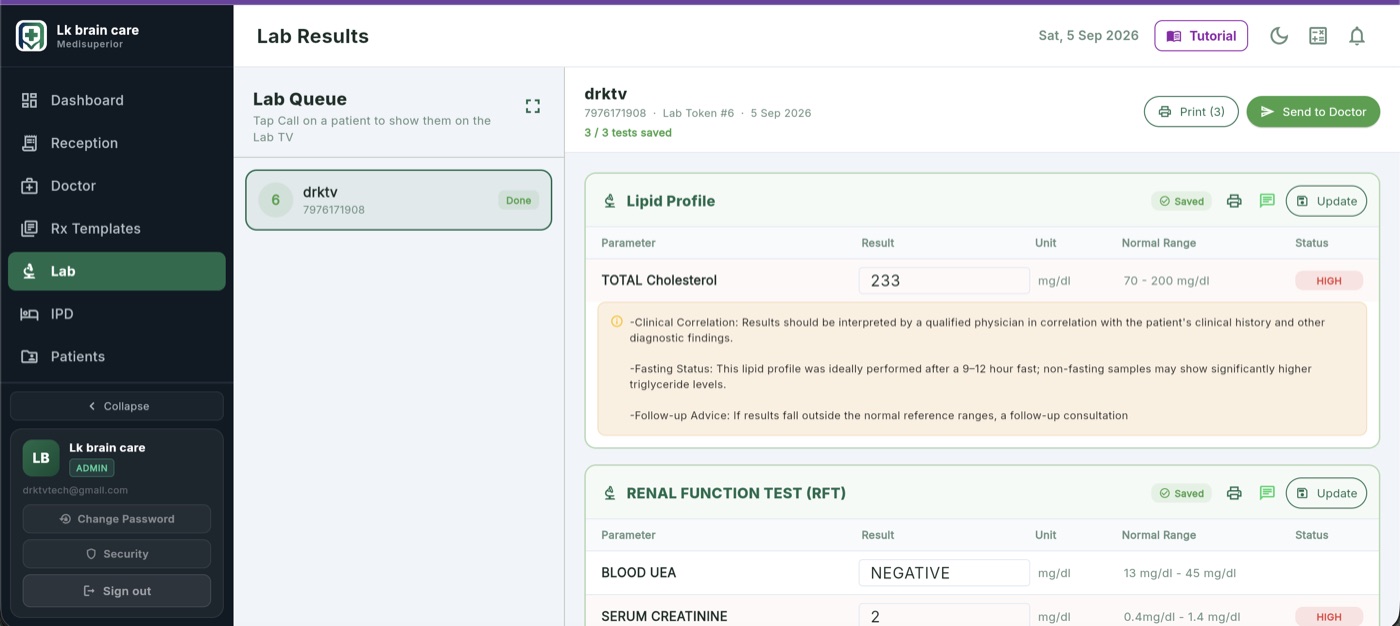This screenshot has height=626, width=1400.
Task: Click the Lk brain care logo icon
Action: pos(31,36)
